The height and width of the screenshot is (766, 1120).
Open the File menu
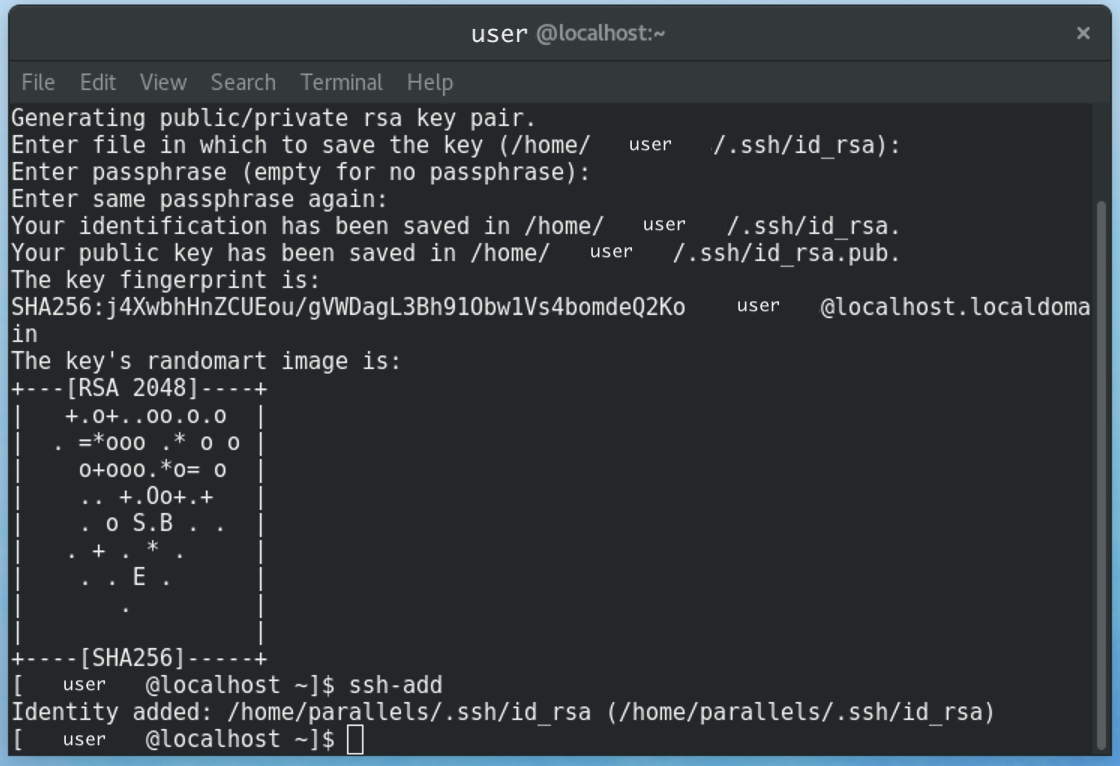pyautogui.click(x=38, y=82)
